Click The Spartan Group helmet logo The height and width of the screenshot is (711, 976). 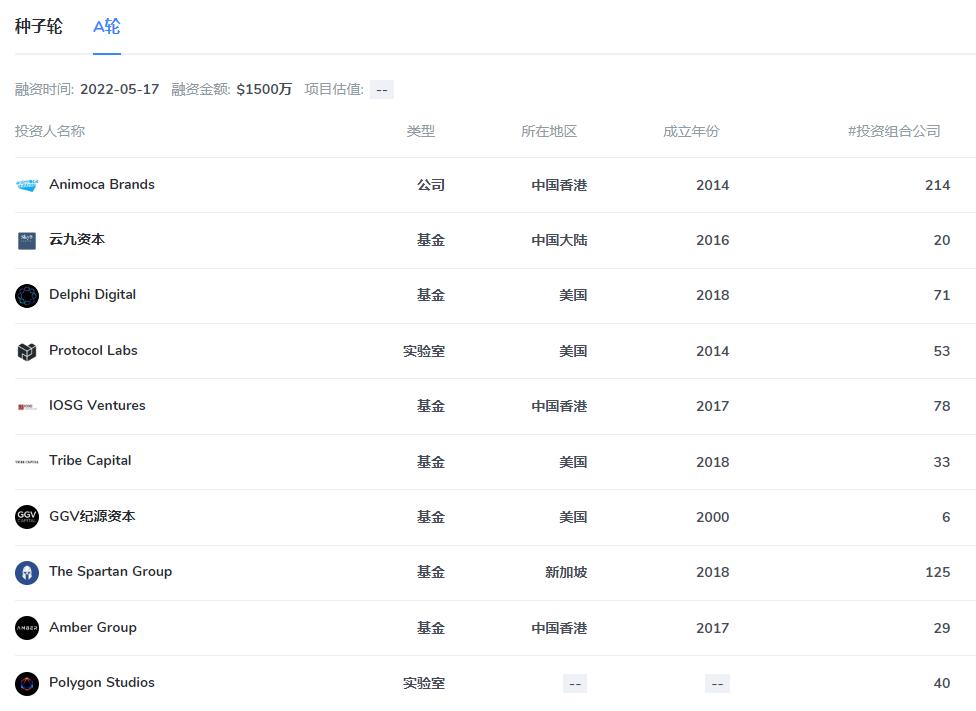(27, 572)
